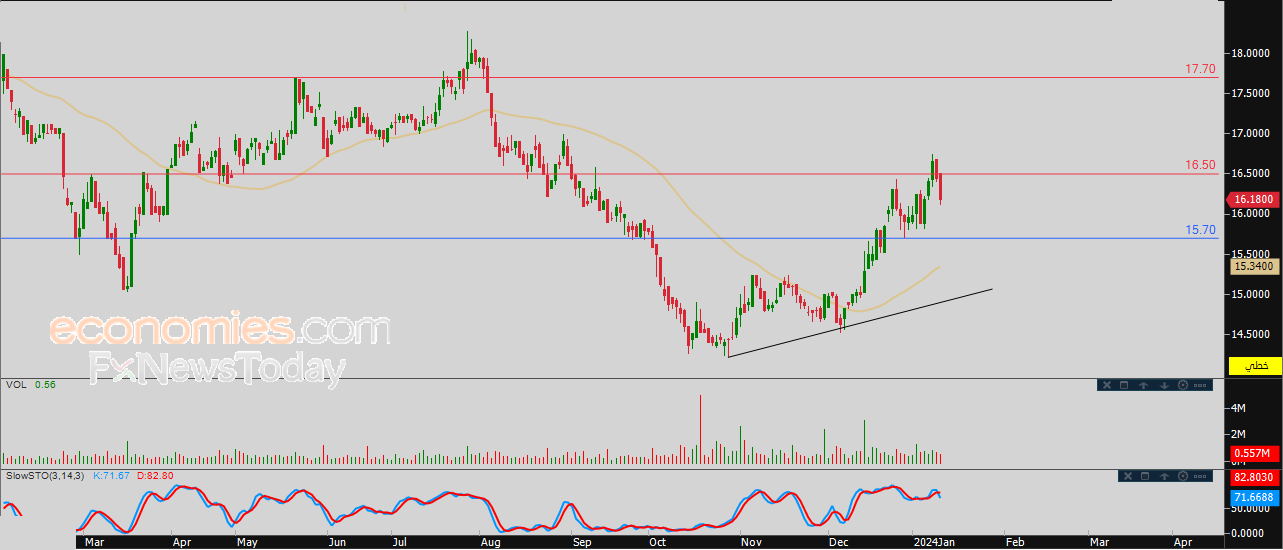
Task: Move the VOL panel up
Action: [1143, 385]
